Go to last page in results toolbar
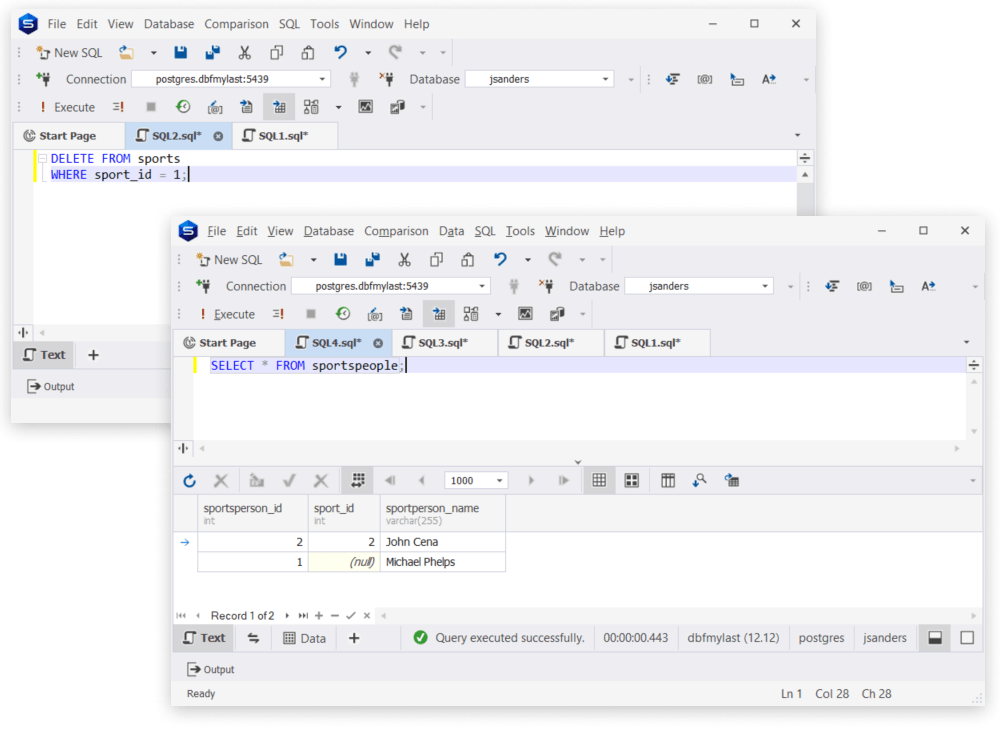This screenshot has width=1000, height=729. tap(563, 481)
